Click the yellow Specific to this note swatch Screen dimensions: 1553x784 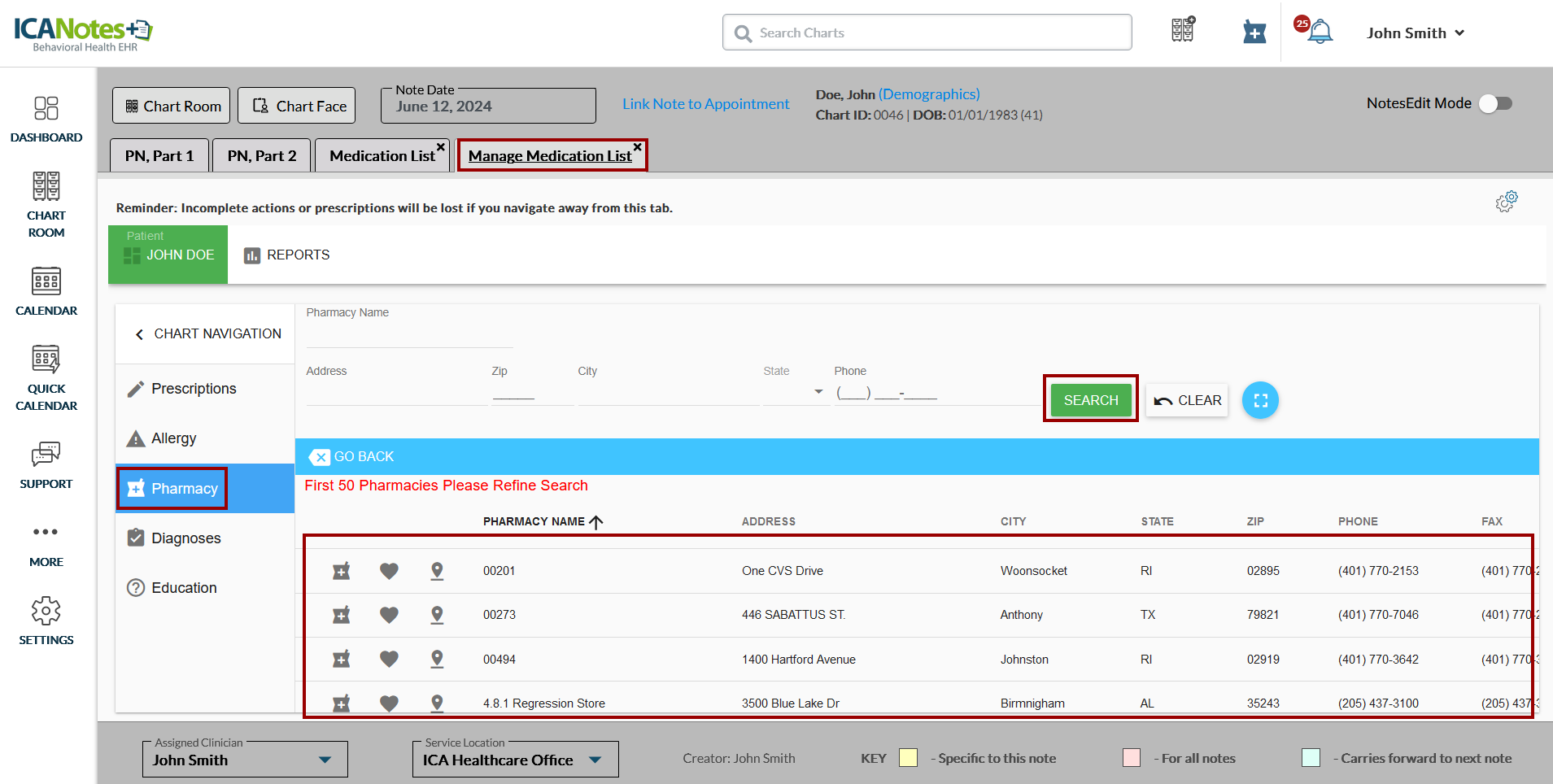point(908,758)
